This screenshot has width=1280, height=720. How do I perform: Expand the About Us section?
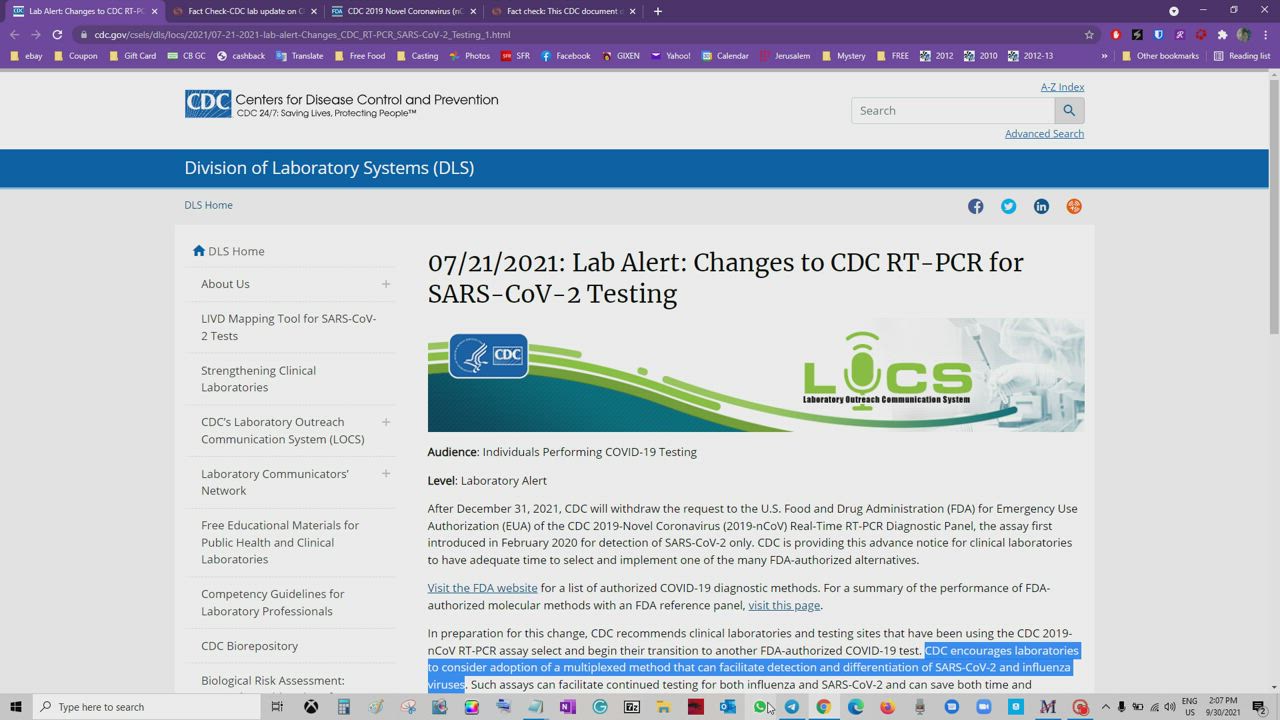[385, 284]
